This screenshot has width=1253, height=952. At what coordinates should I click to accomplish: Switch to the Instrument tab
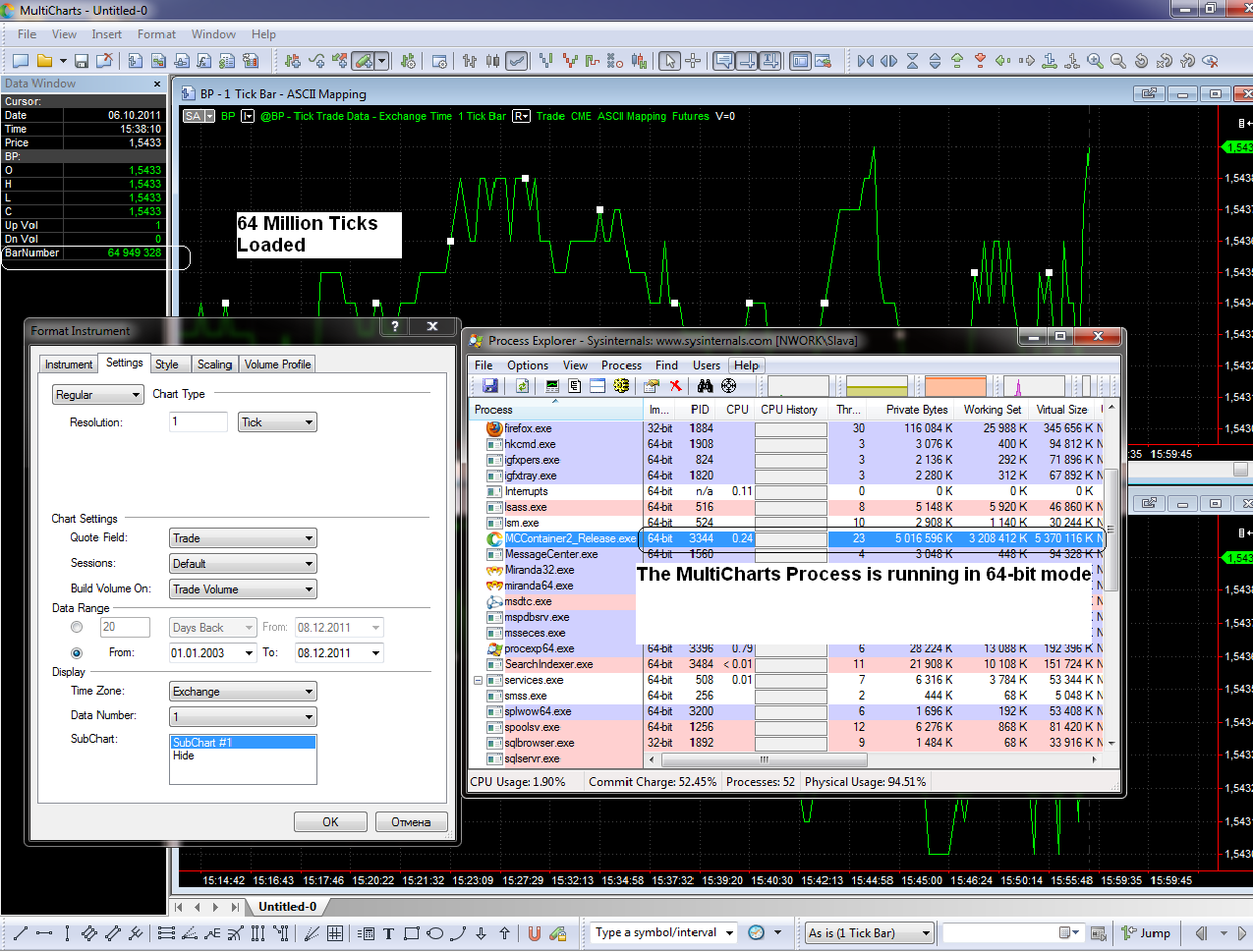[68, 364]
